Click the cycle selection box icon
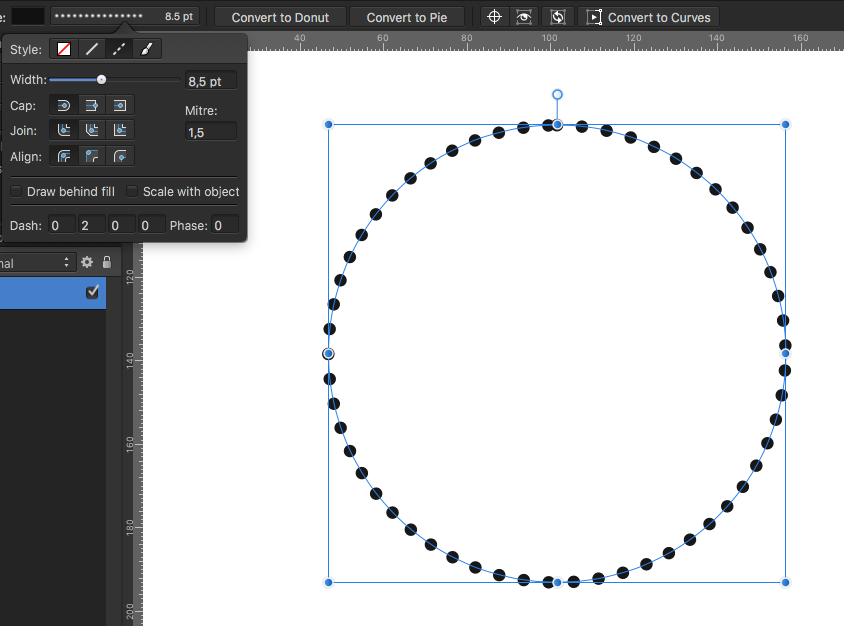Viewport: 844px width, 626px height. (x=558, y=17)
